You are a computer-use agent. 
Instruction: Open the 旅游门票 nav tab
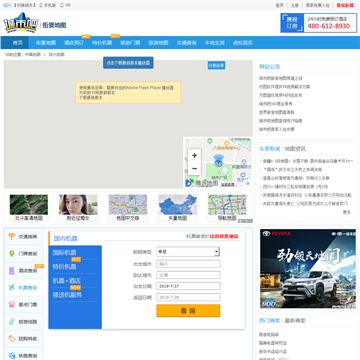[130, 43]
